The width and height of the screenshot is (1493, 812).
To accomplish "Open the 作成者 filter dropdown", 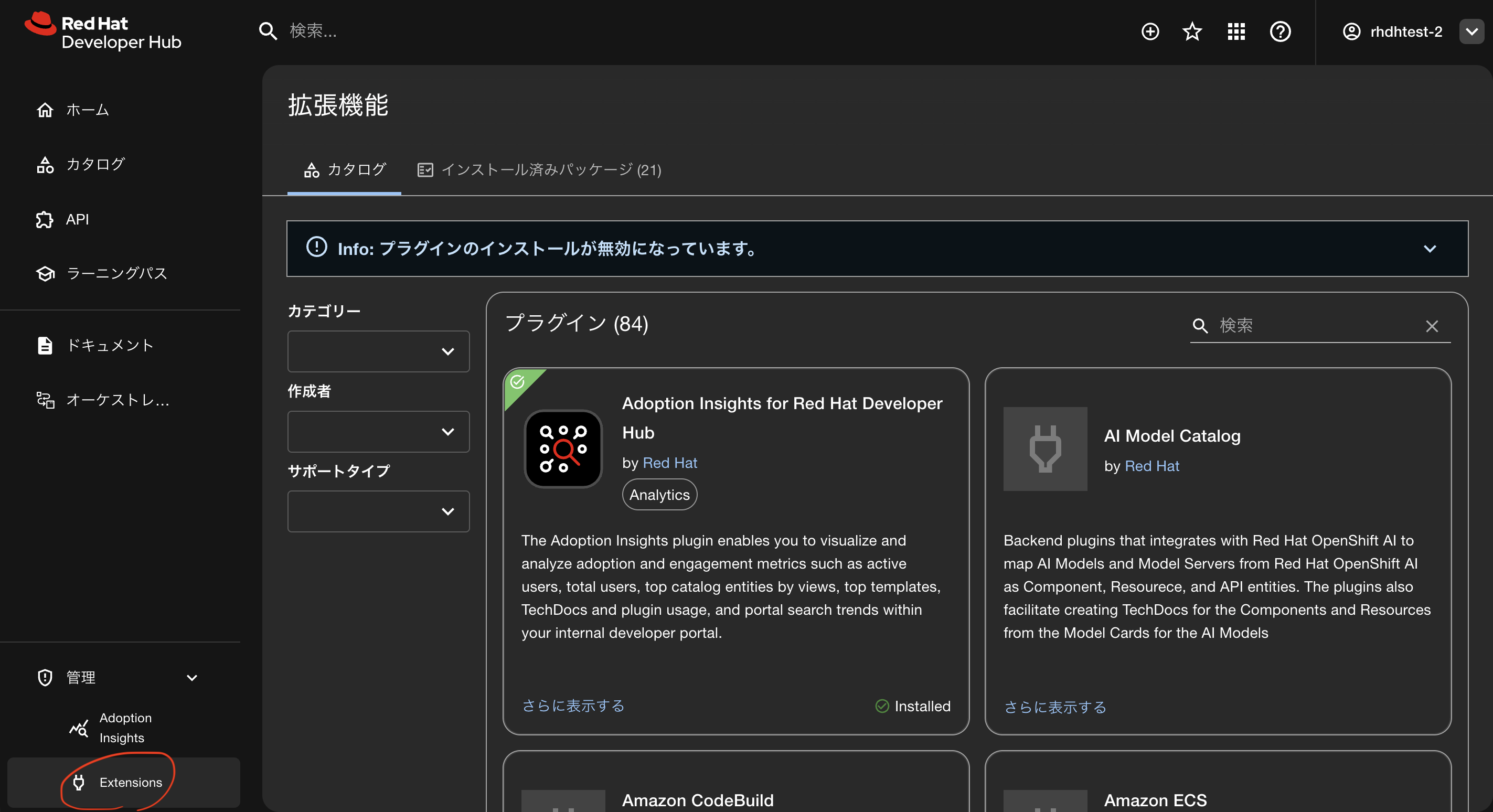I will (x=378, y=431).
